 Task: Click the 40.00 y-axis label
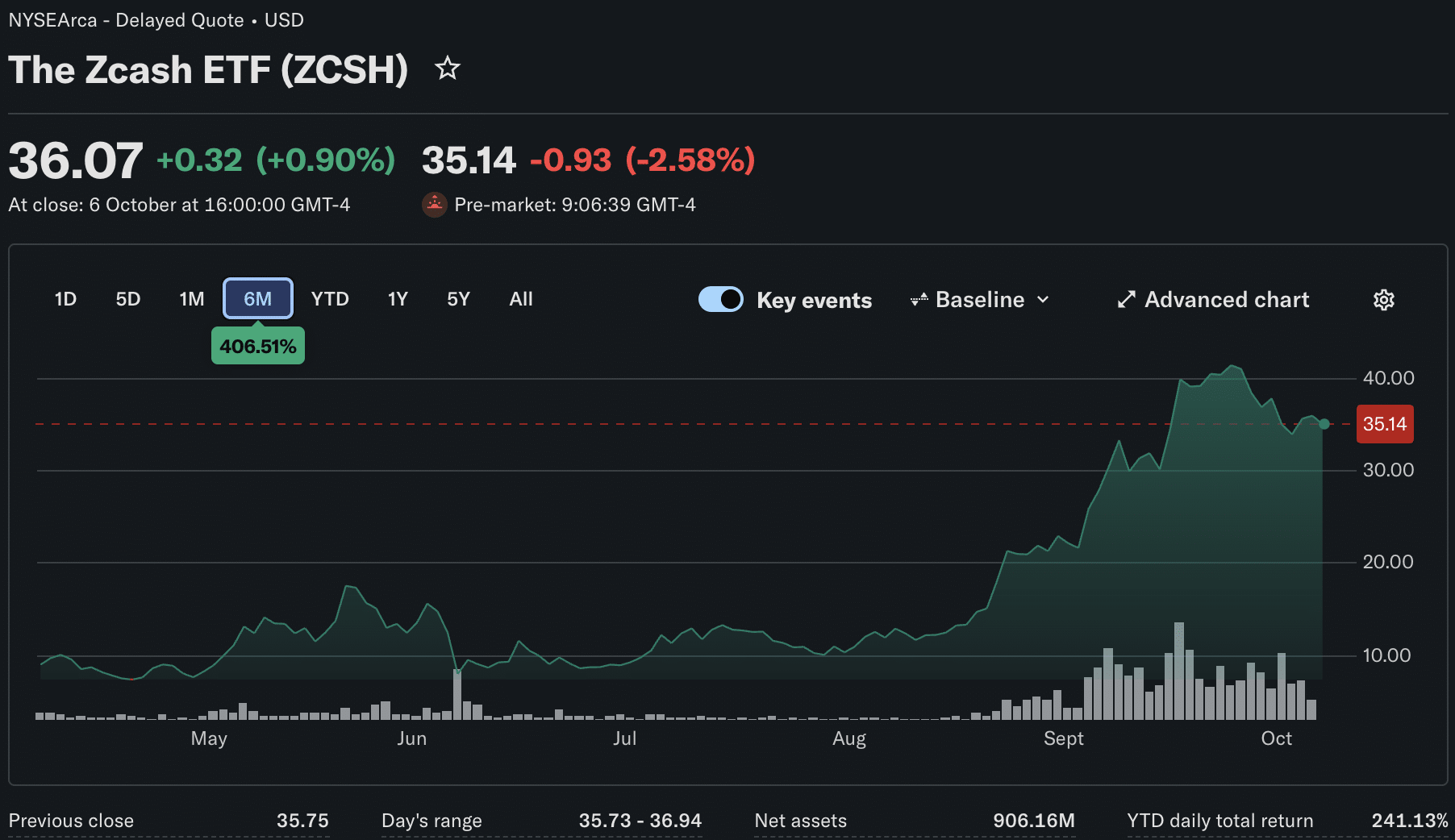pyautogui.click(x=1389, y=378)
